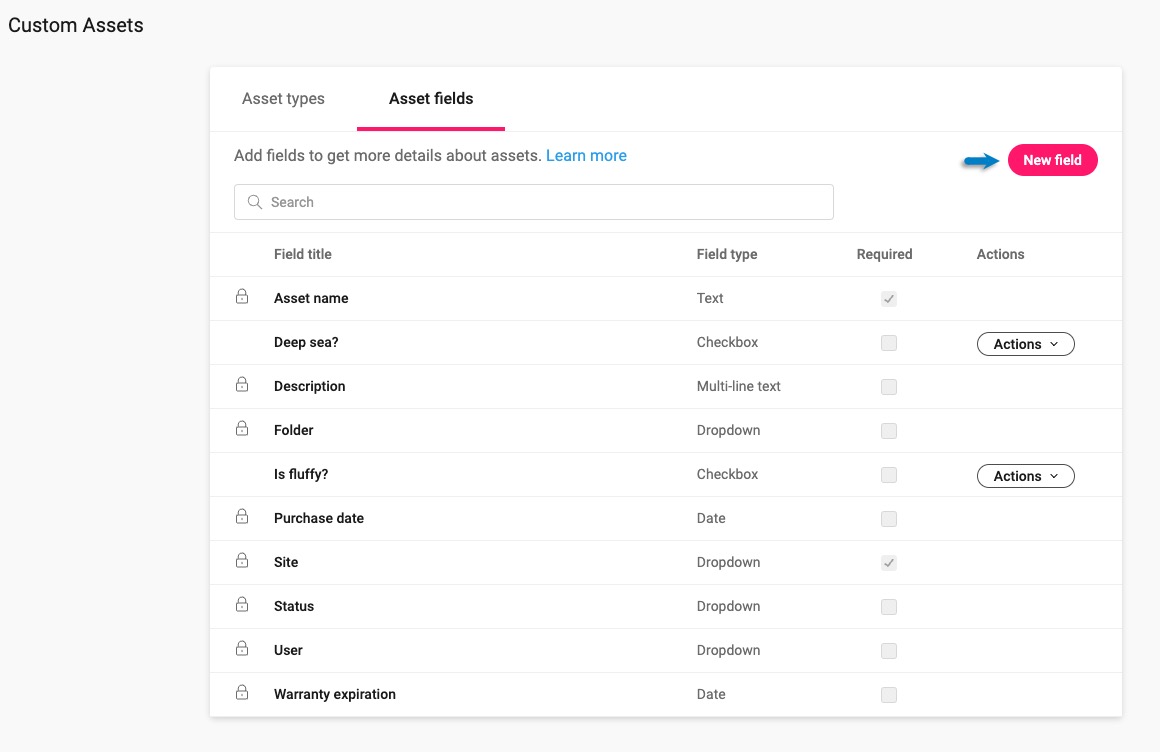
Task: Click the lock icon beside Status
Action: [242, 605]
